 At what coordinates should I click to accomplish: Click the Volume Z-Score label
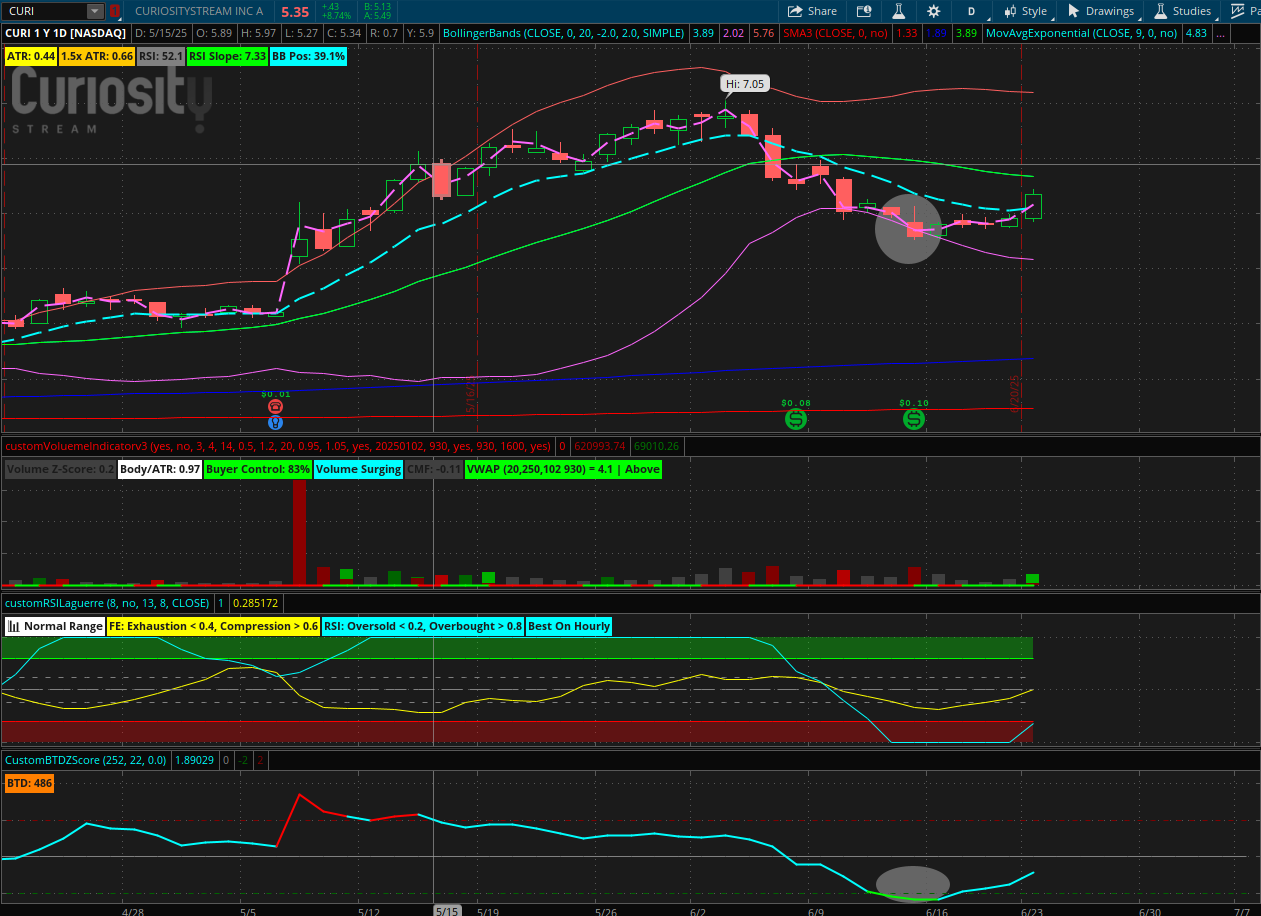pos(60,468)
